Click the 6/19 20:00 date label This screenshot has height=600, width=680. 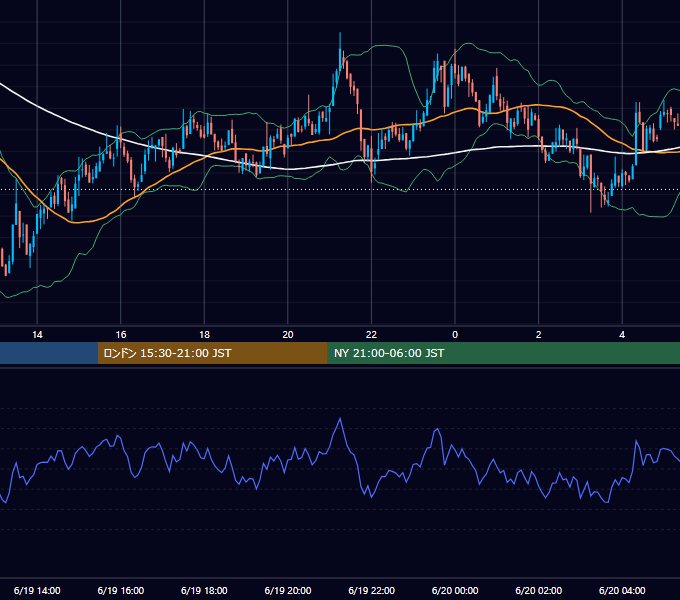(288, 590)
